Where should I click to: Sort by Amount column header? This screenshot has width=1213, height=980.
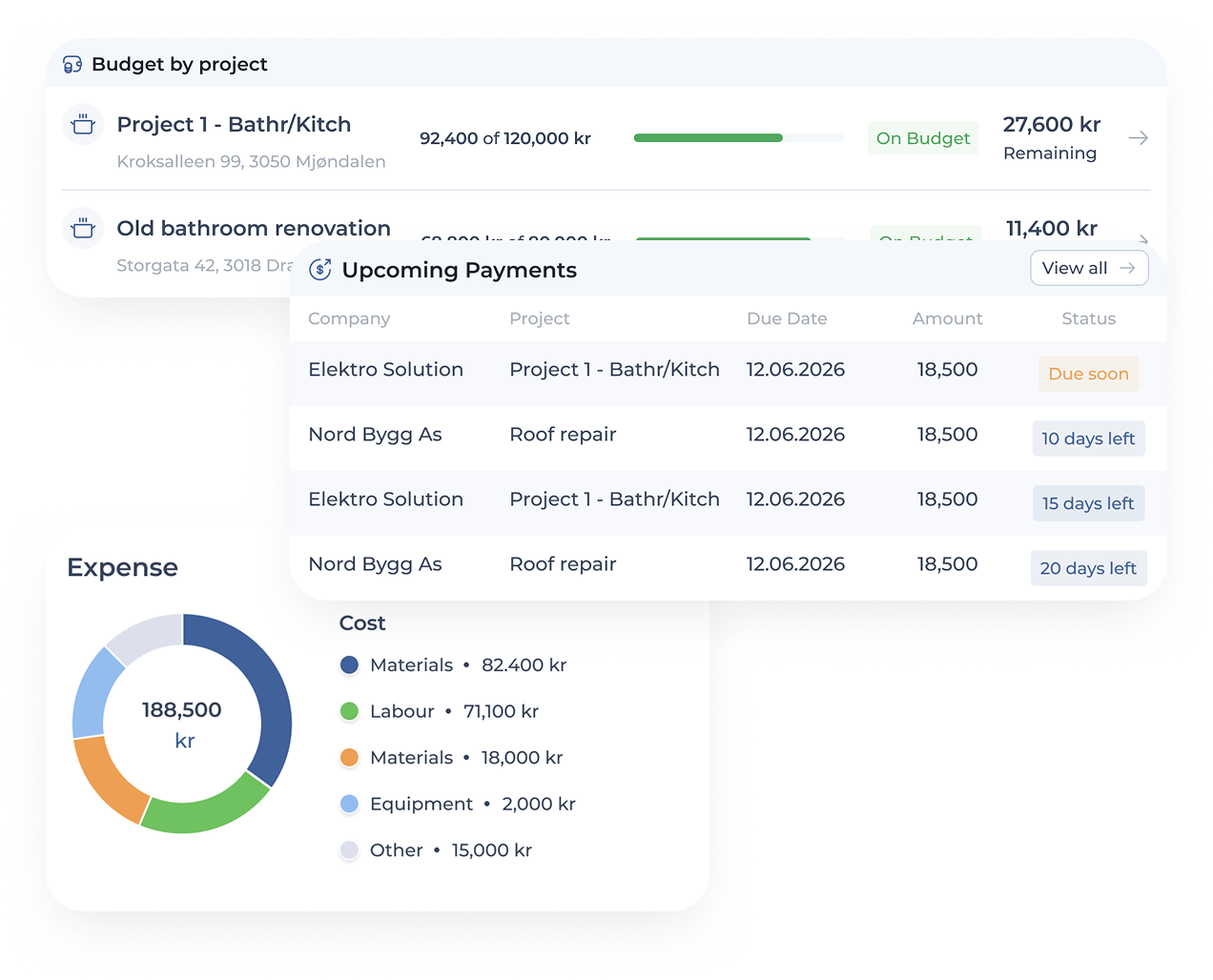click(947, 318)
